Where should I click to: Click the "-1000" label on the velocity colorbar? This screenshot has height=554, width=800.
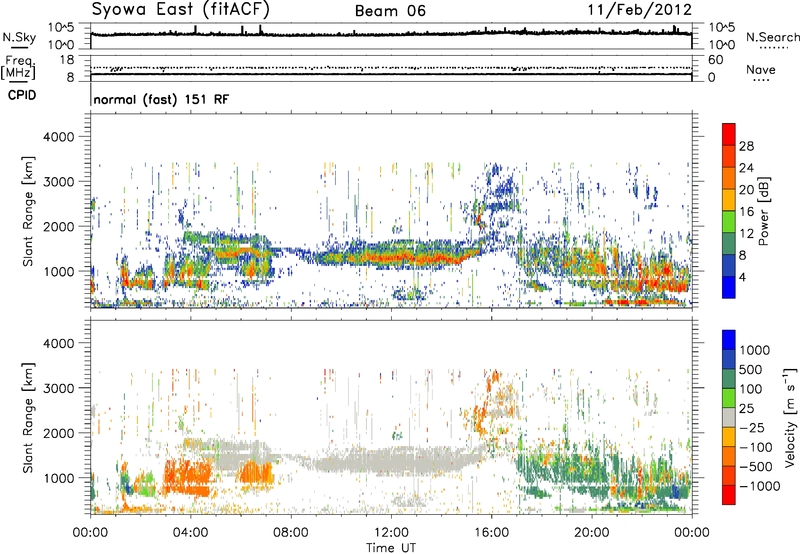[x=760, y=486]
